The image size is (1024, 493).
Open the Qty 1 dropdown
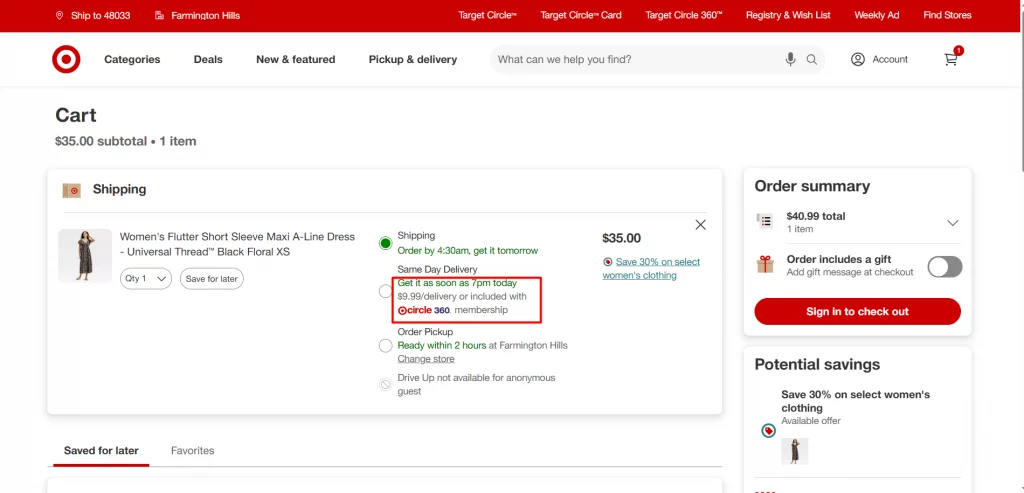pos(146,279)
